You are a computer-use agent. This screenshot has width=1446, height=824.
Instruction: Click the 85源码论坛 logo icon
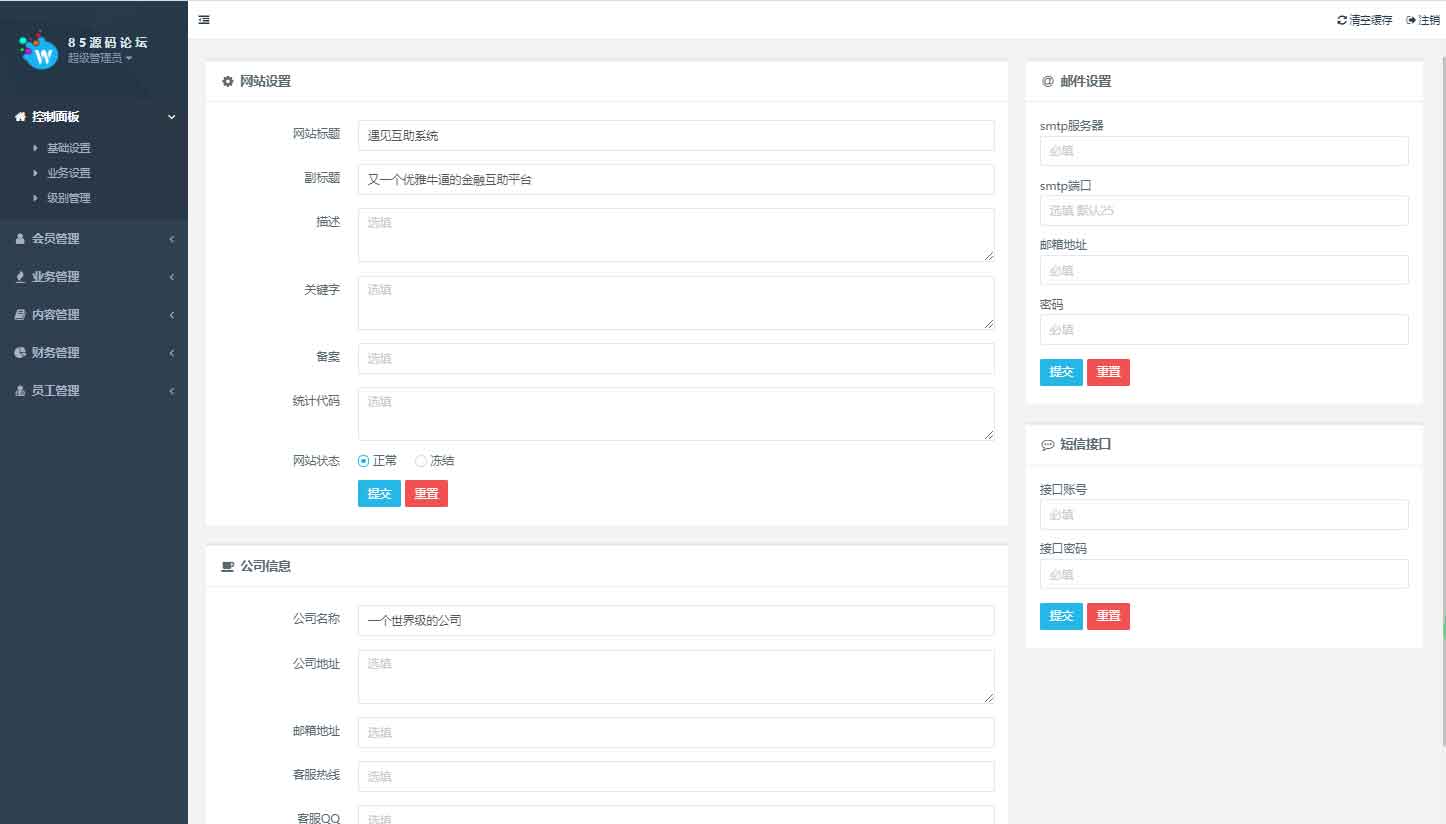pos(40,51)
